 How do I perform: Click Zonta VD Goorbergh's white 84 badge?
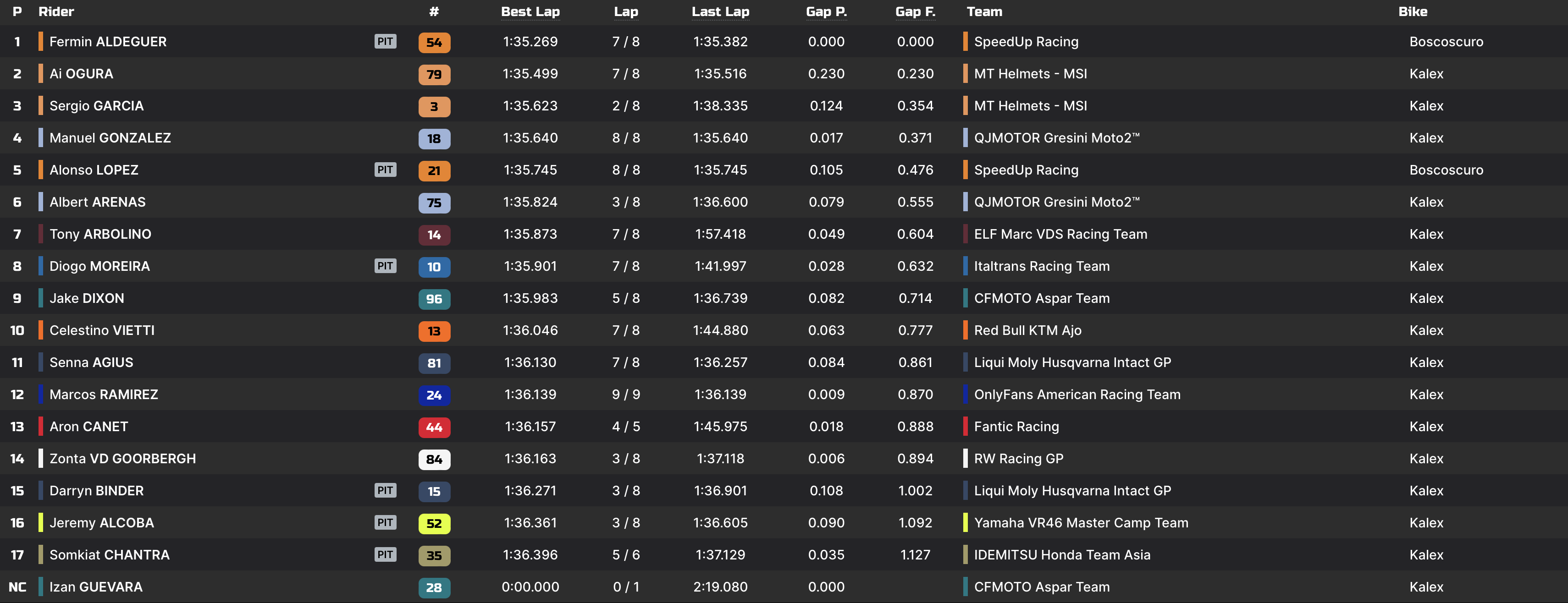(434, 460)
